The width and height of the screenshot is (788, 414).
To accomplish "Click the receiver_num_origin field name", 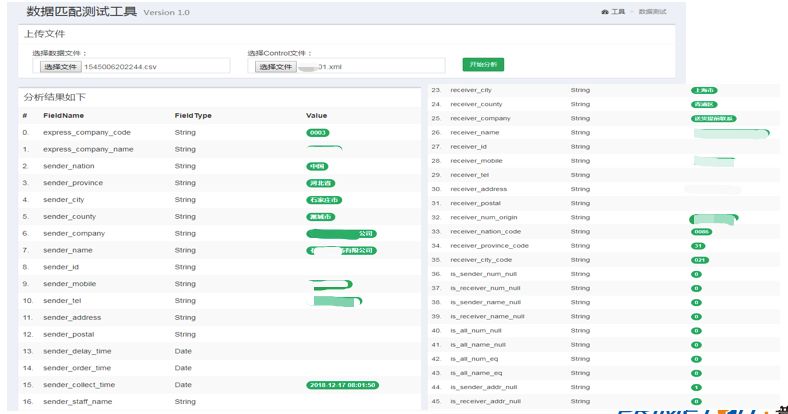I will pos(483,218).
